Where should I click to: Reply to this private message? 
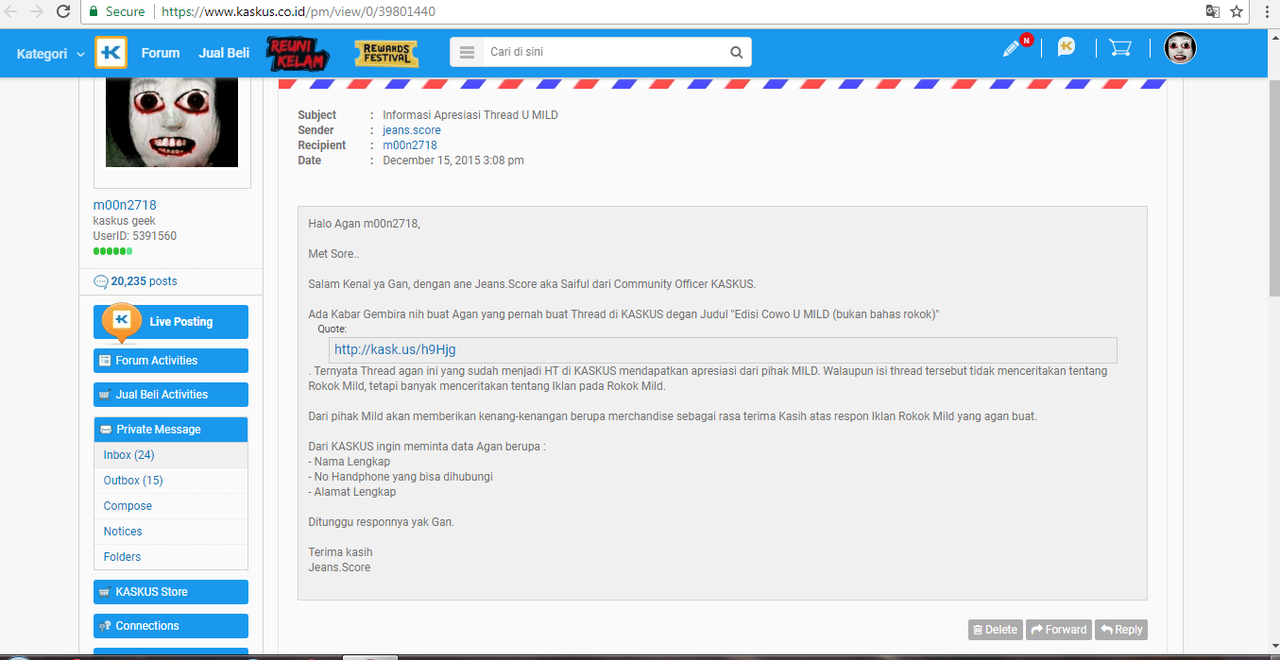1121,630
